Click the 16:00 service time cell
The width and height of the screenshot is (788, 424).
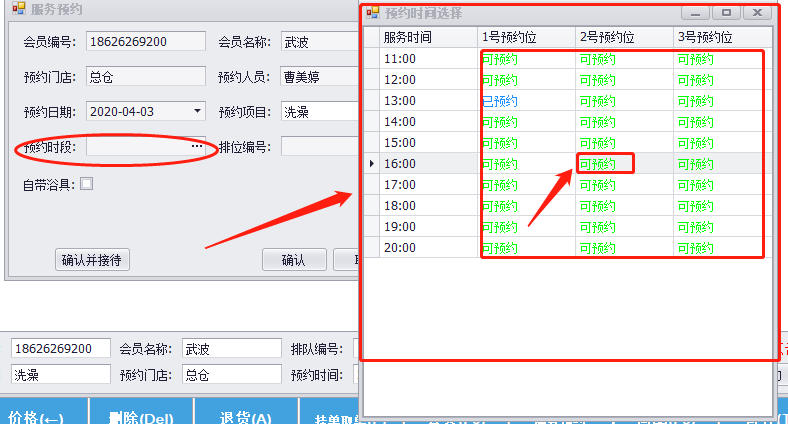pyautogui.click(x=428, y=164)
